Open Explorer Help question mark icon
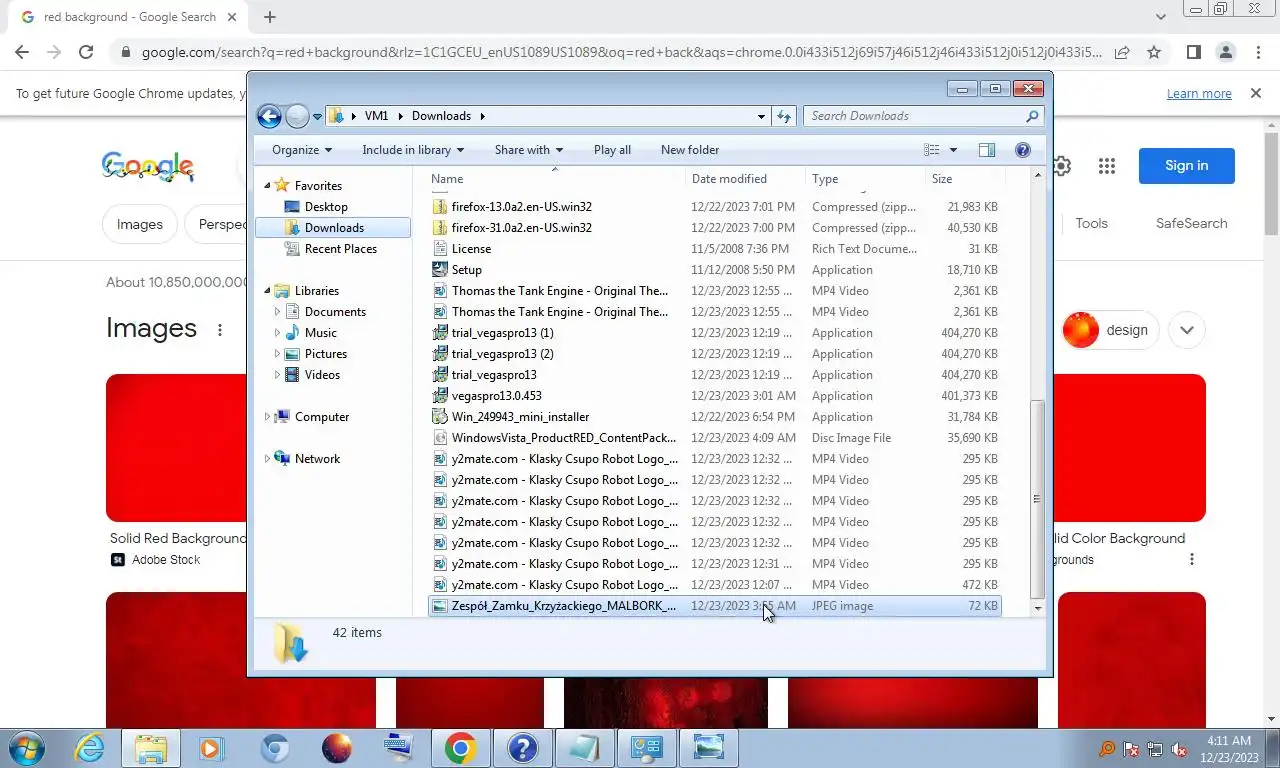The width and height of the screenshot is (1280, 768). (x=1023, y=150)
